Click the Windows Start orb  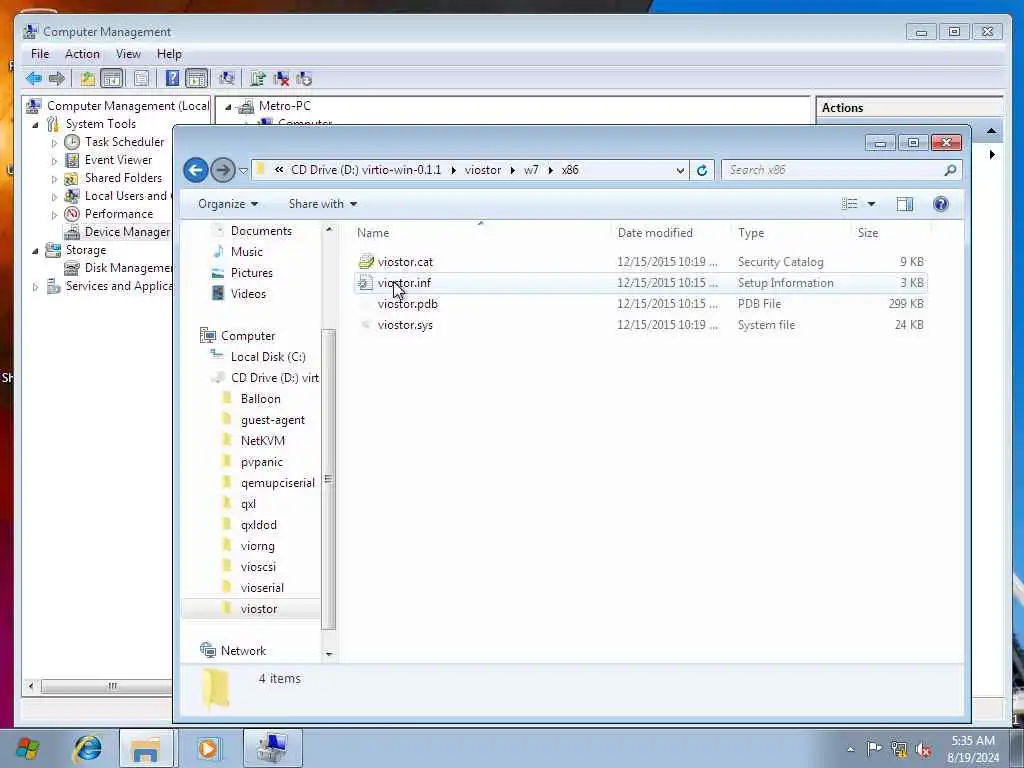(x=27, y=748)
